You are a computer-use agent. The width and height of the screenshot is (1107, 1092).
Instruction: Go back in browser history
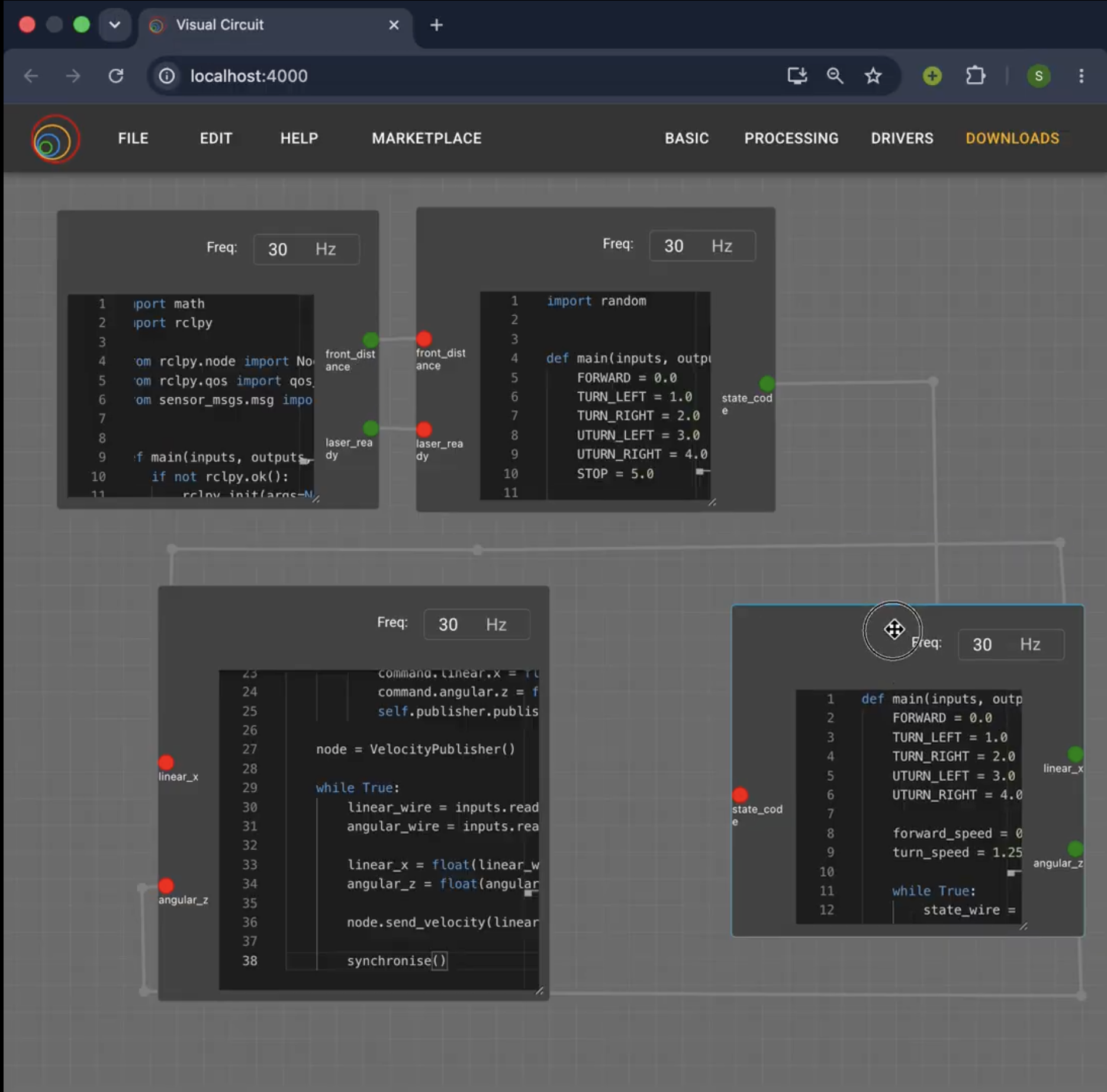click(31, 76)
